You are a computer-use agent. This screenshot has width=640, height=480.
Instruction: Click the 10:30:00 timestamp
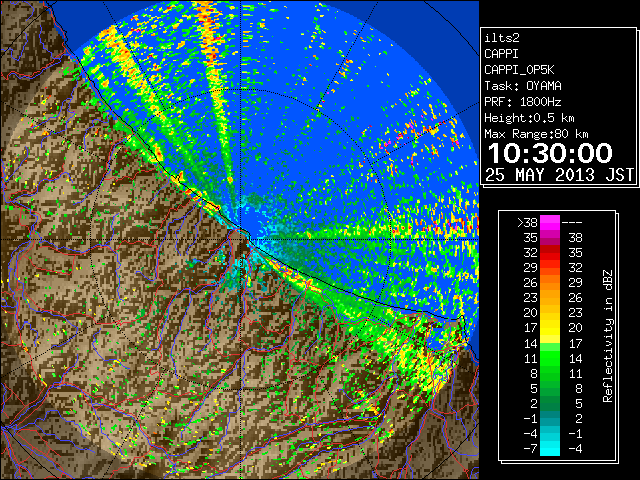(550, 153)
